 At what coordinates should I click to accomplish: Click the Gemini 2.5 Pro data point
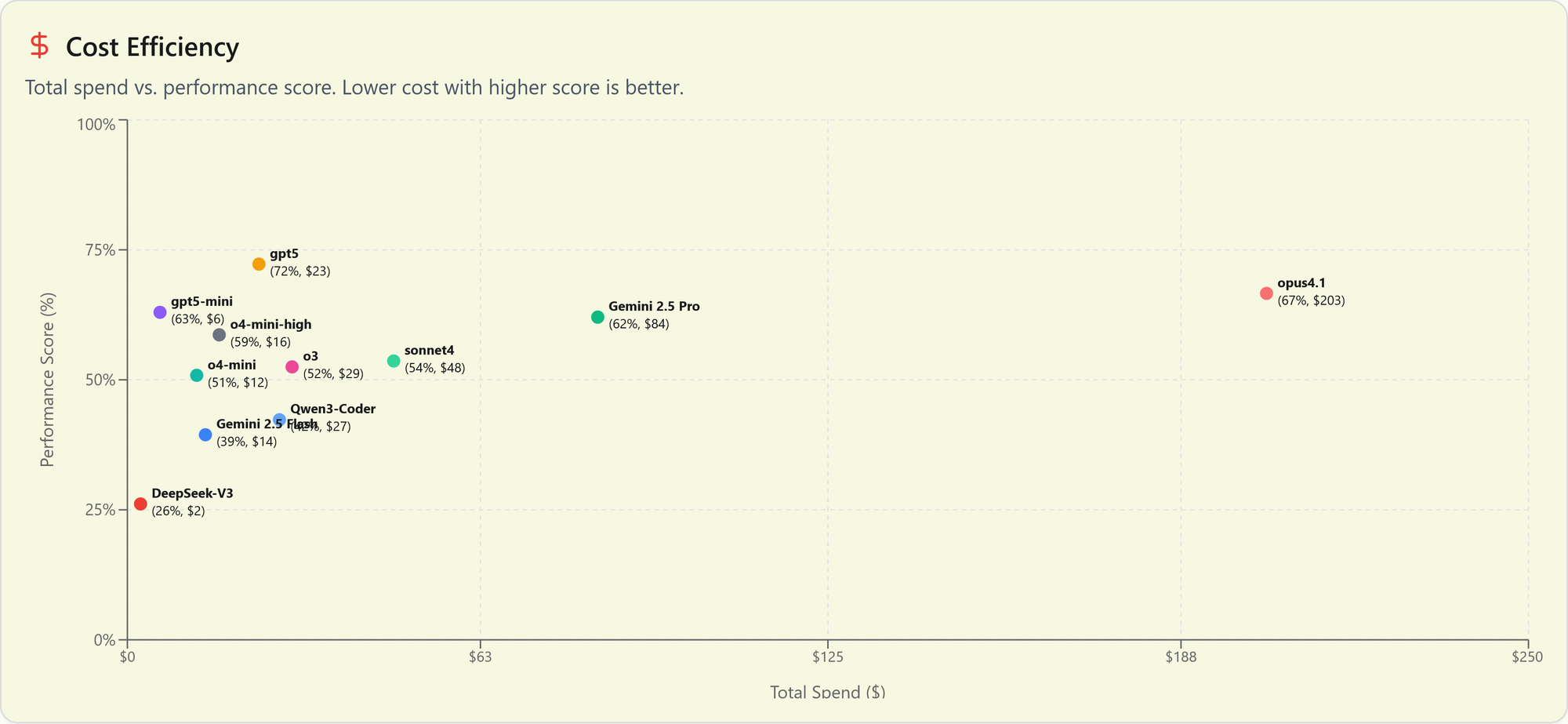[x=597, y=317]
